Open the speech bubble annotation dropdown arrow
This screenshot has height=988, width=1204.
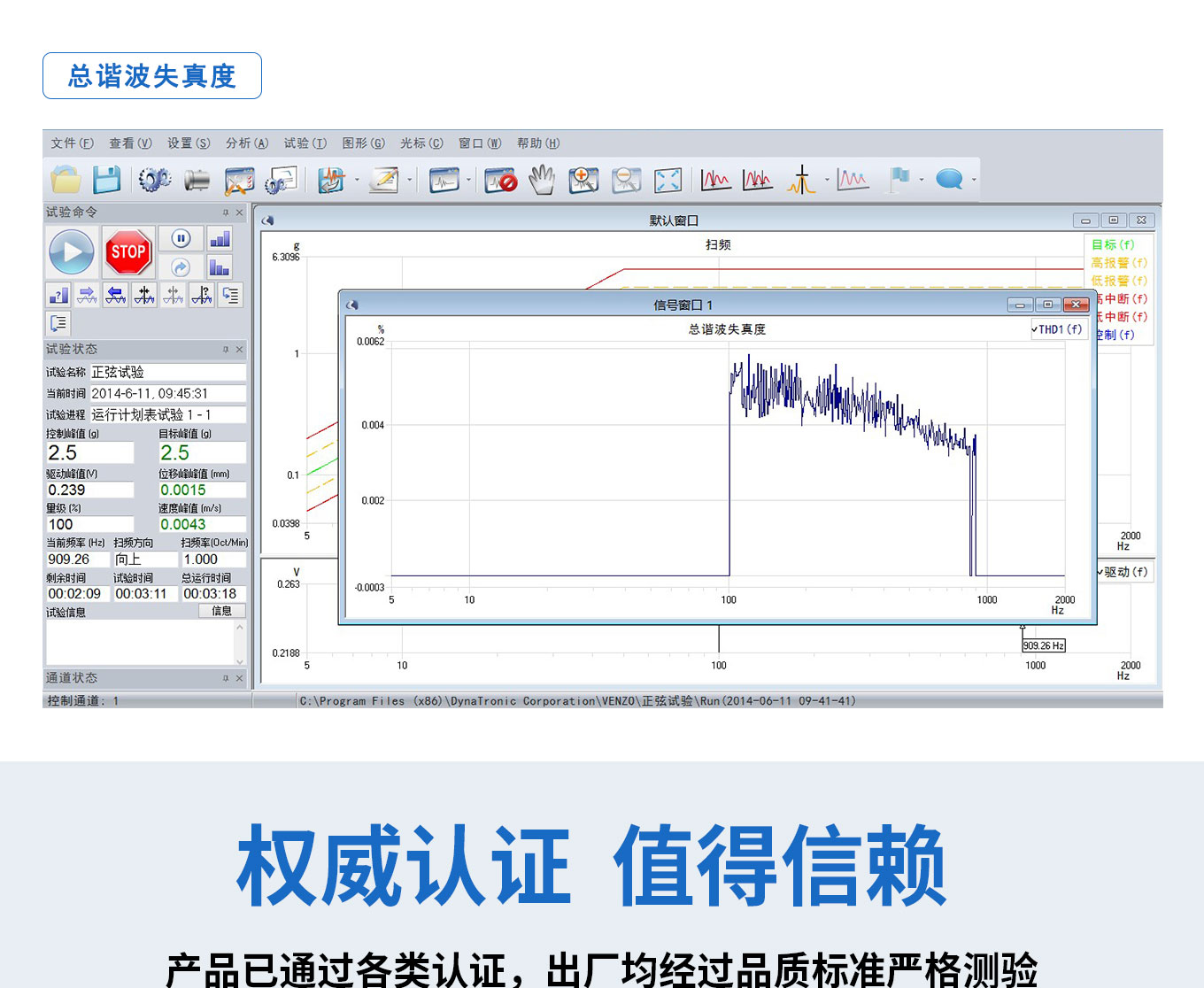pos(974,180)
